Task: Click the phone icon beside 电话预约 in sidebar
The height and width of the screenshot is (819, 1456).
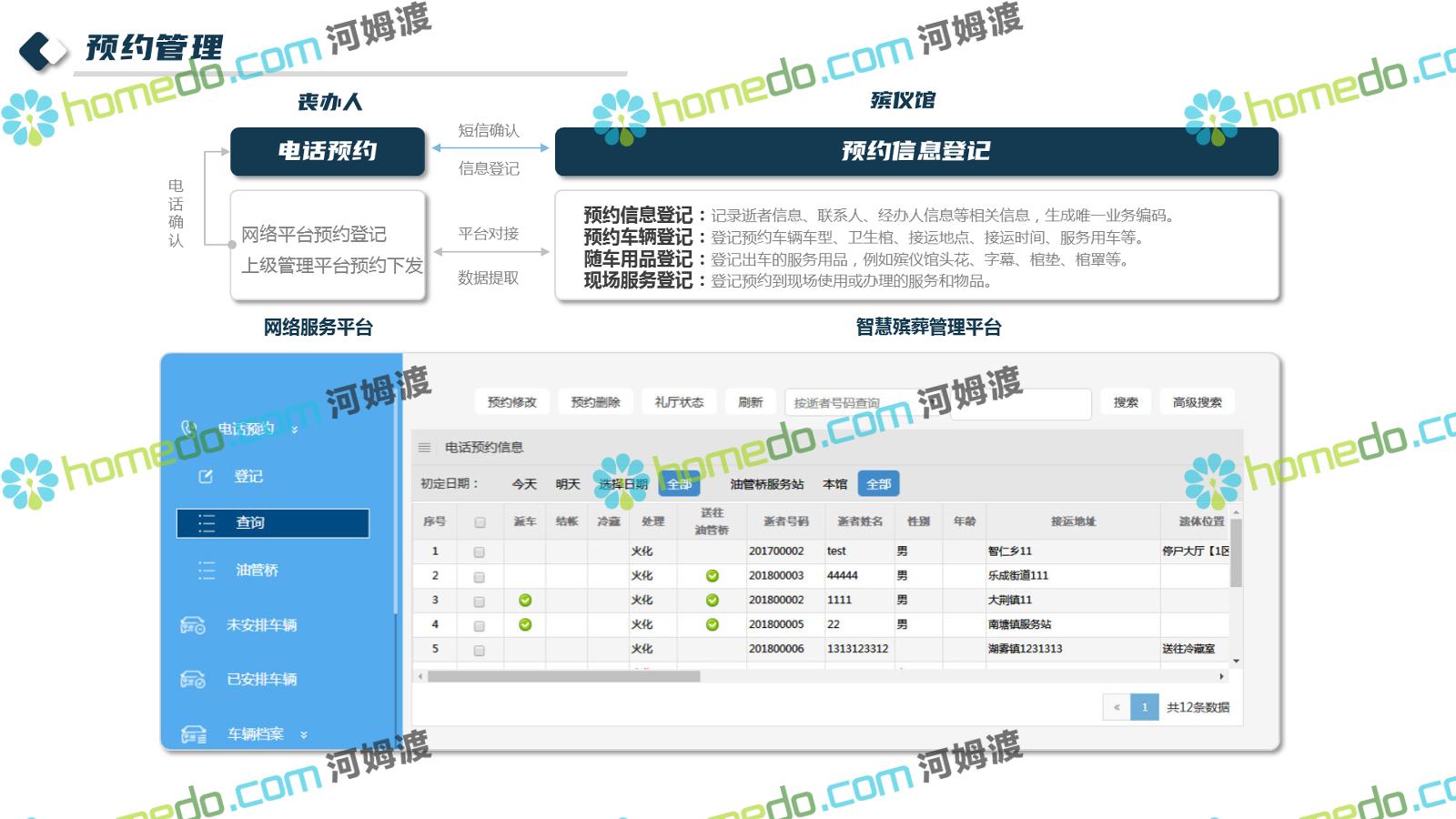Action: pos(189,428)
